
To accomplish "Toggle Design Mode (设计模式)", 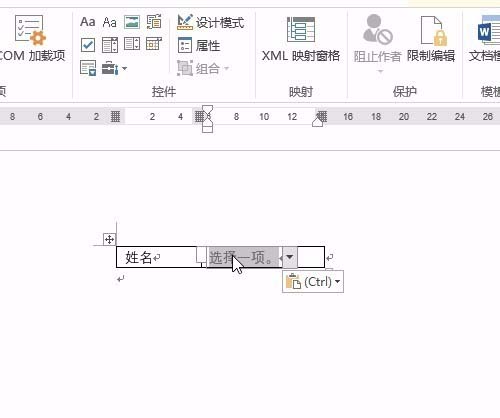I will point(211,23).
